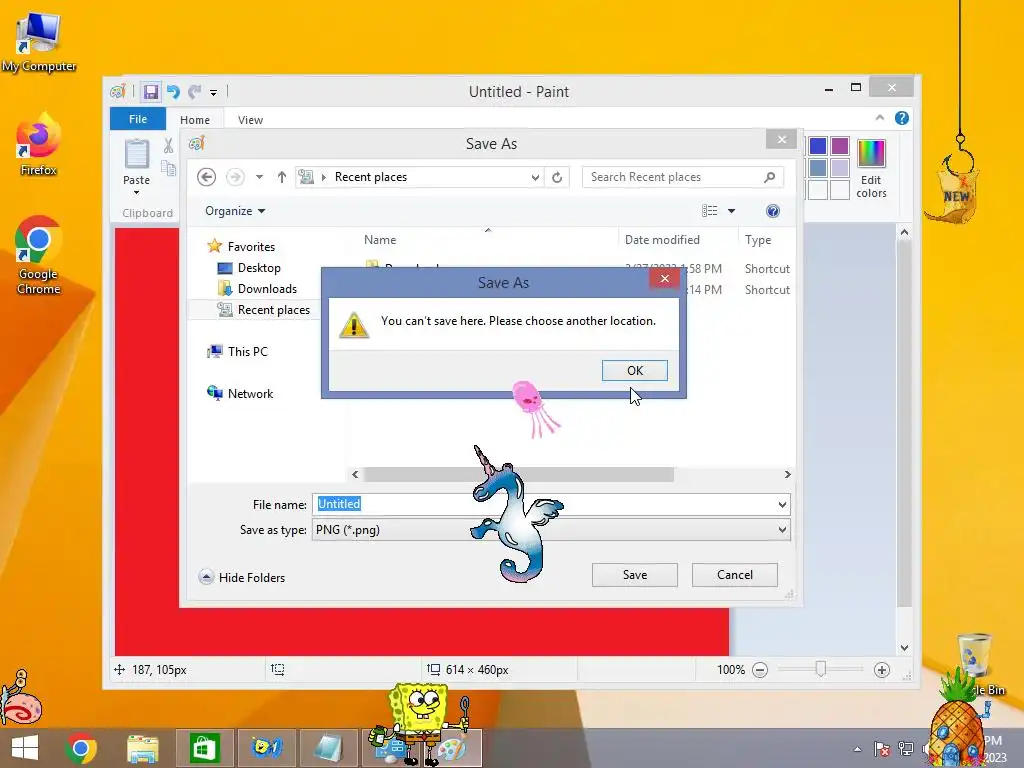This screenshot has height=768, width=1024.
Task: Click the Back navigation arrow
Action: tap(206, 177)
